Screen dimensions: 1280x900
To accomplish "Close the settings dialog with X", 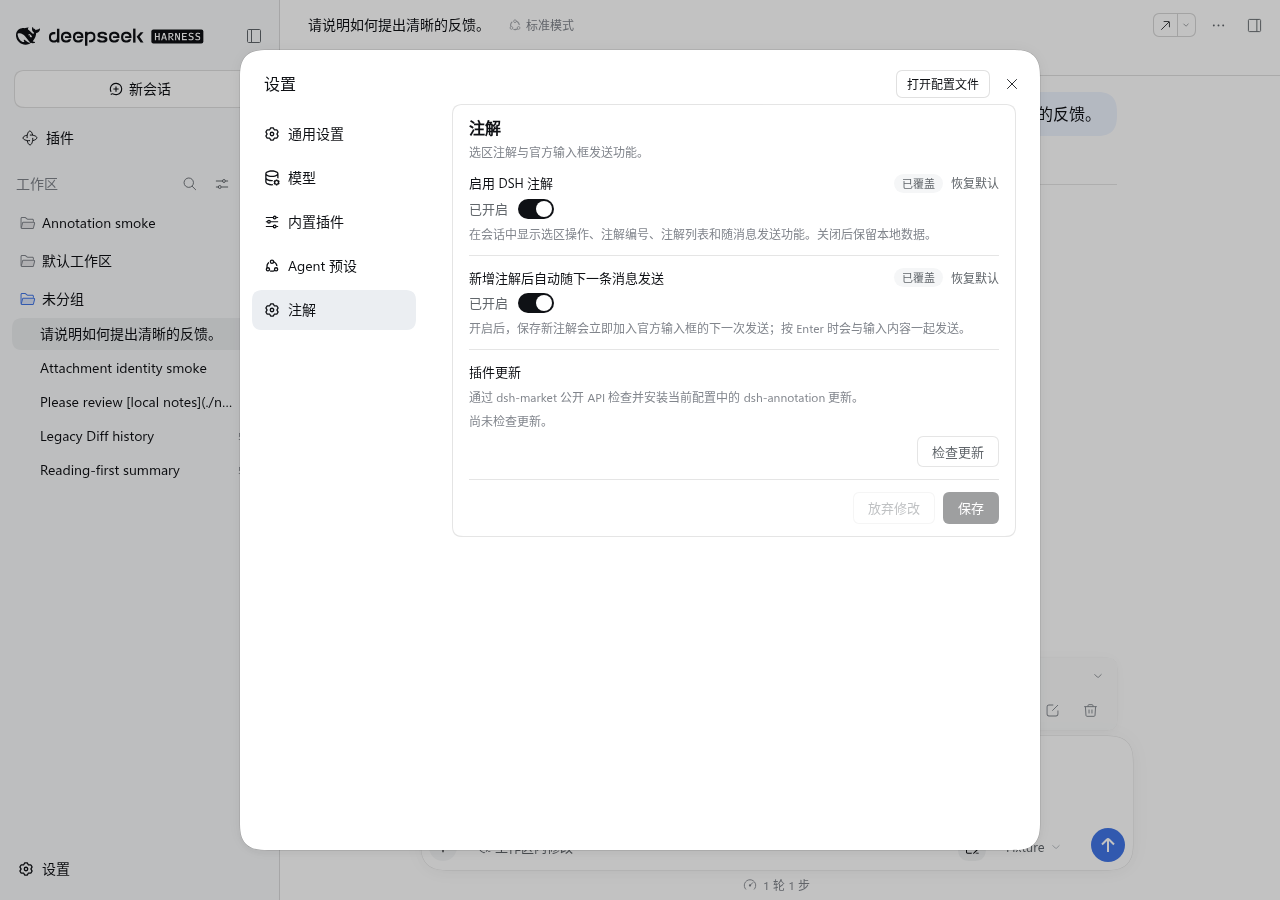I will click(1012, 84).
